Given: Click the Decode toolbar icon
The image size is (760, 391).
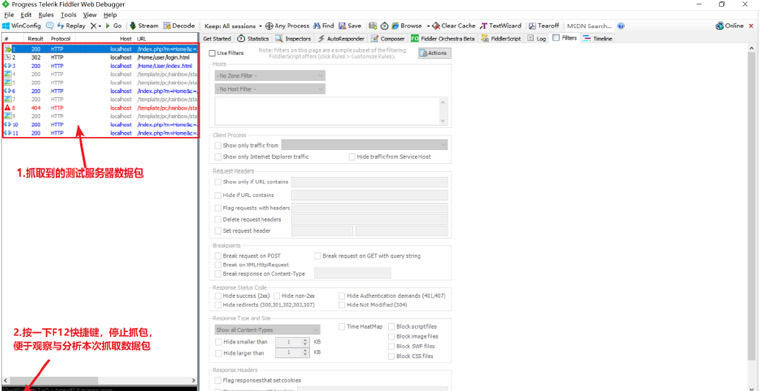Looking at the screenshot, I should pos(167,26).
